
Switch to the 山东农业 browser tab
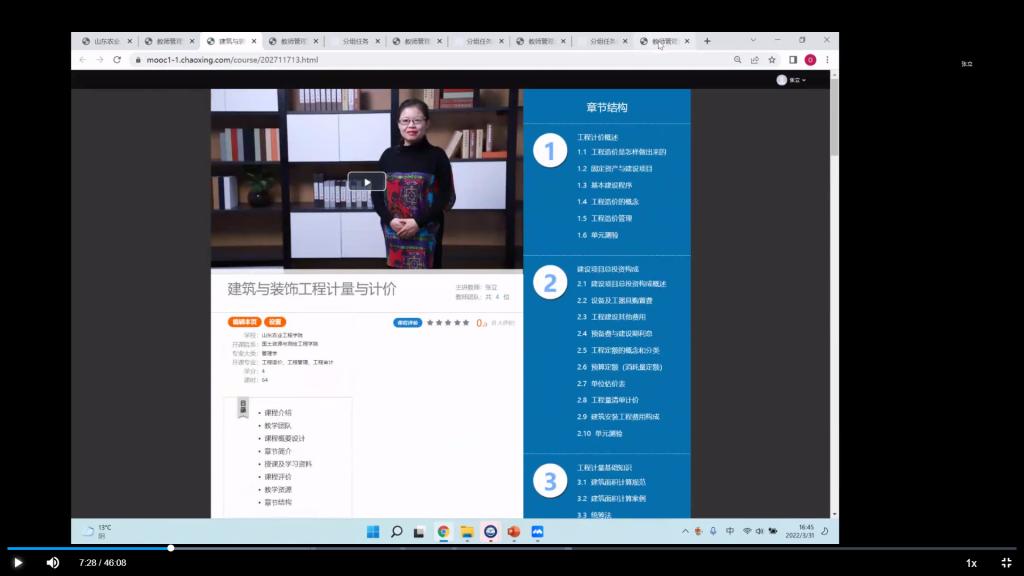(106, 41)
